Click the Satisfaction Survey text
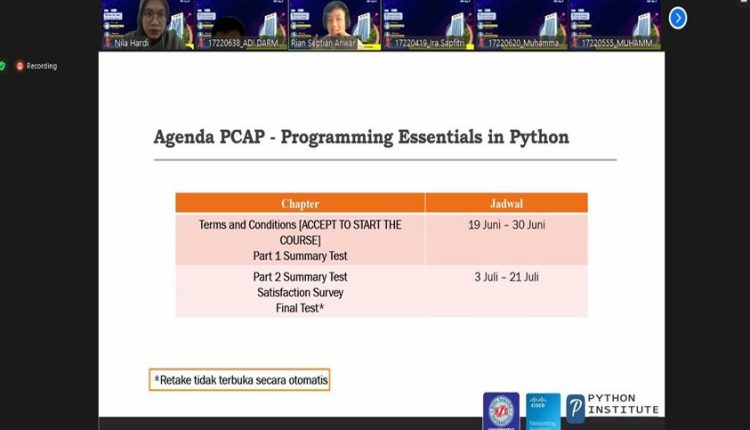 coord(300,292)
